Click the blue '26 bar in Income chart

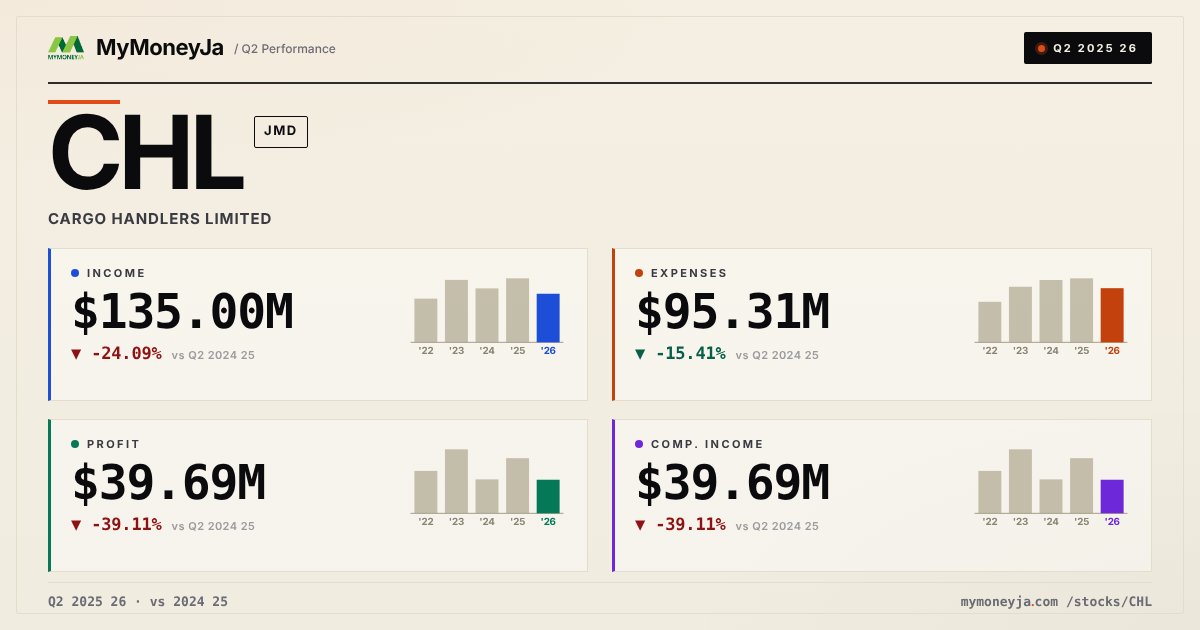(548, 318)
